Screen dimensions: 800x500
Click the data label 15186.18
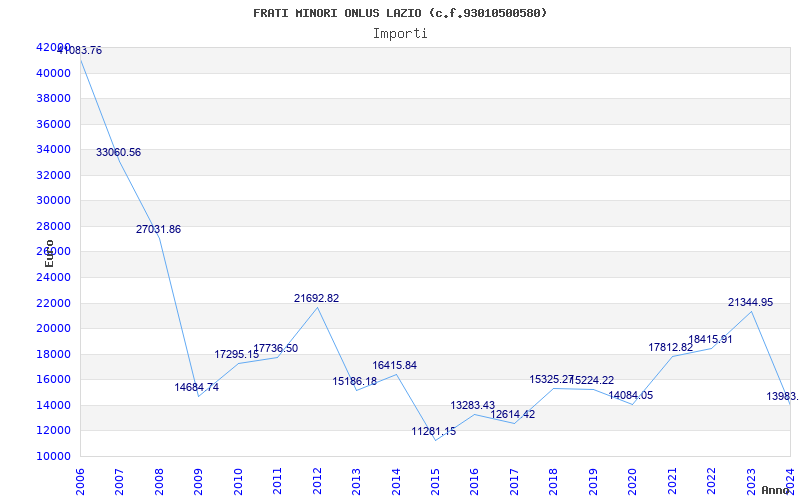(355, 381)
